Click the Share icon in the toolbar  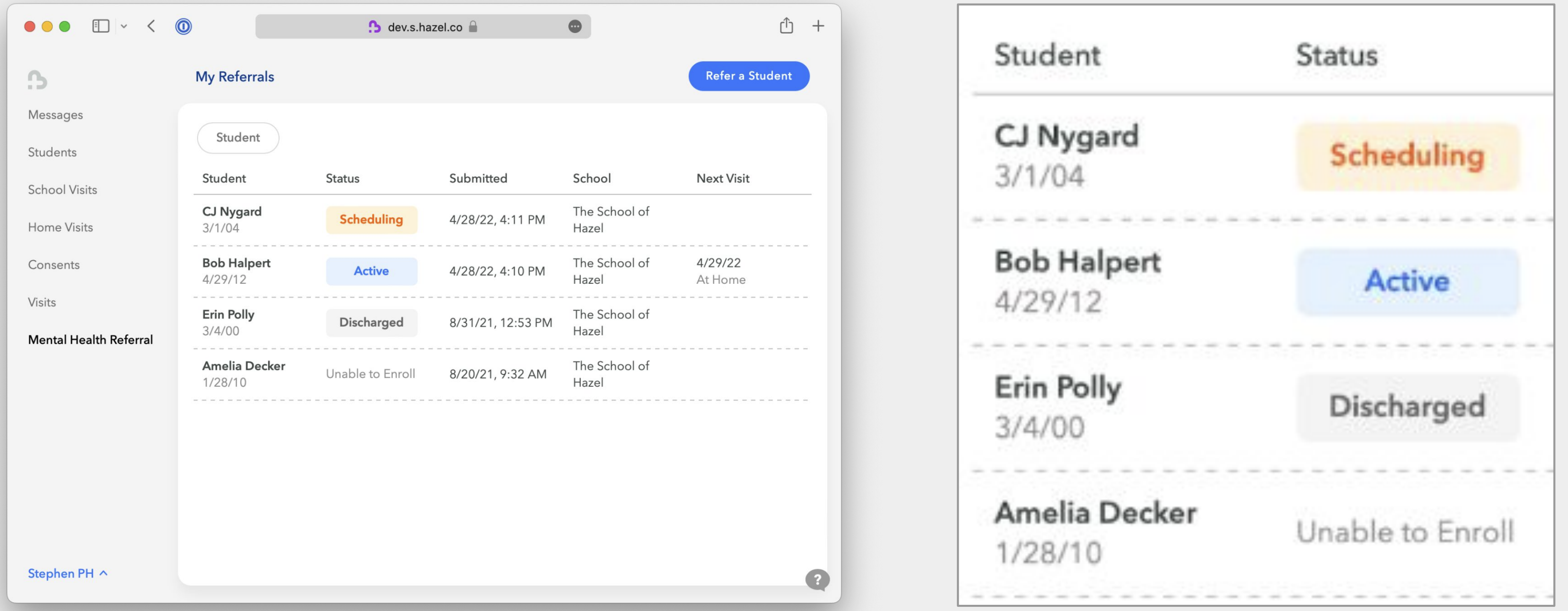point(787,26)
